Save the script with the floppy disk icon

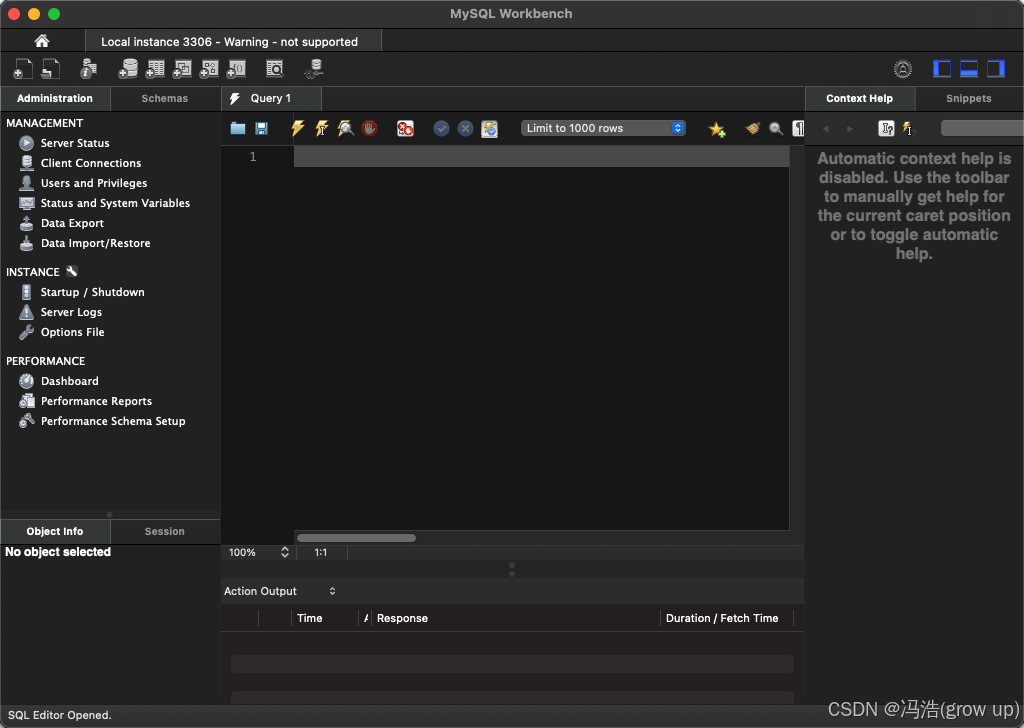(261, 128)
